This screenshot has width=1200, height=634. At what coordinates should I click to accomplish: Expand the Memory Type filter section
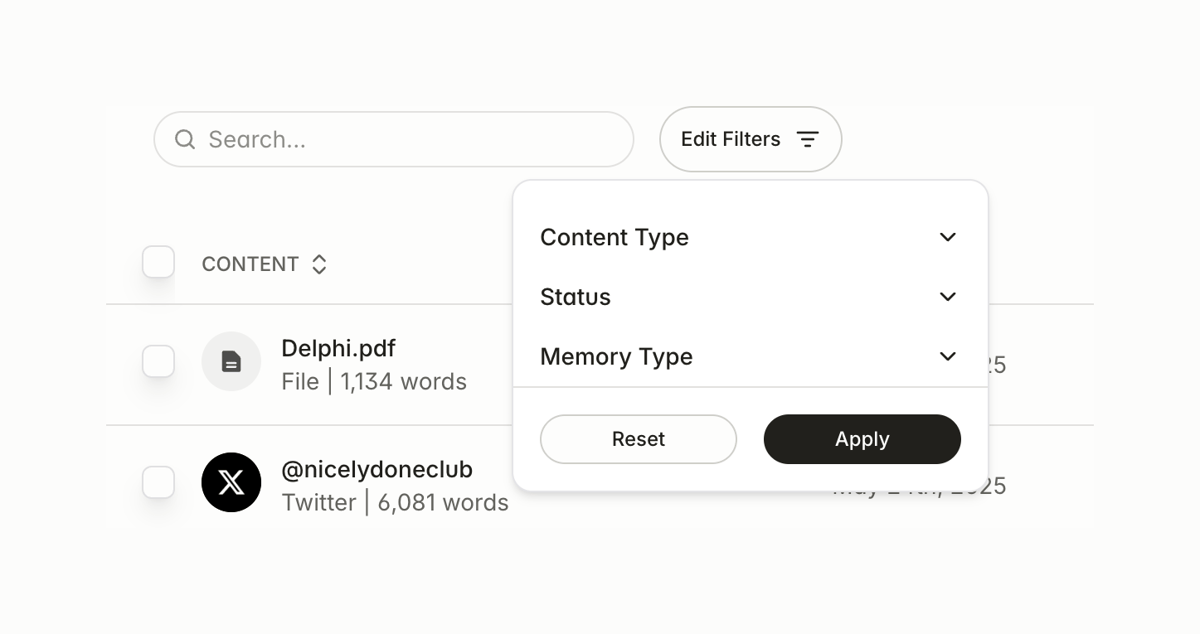616,357
